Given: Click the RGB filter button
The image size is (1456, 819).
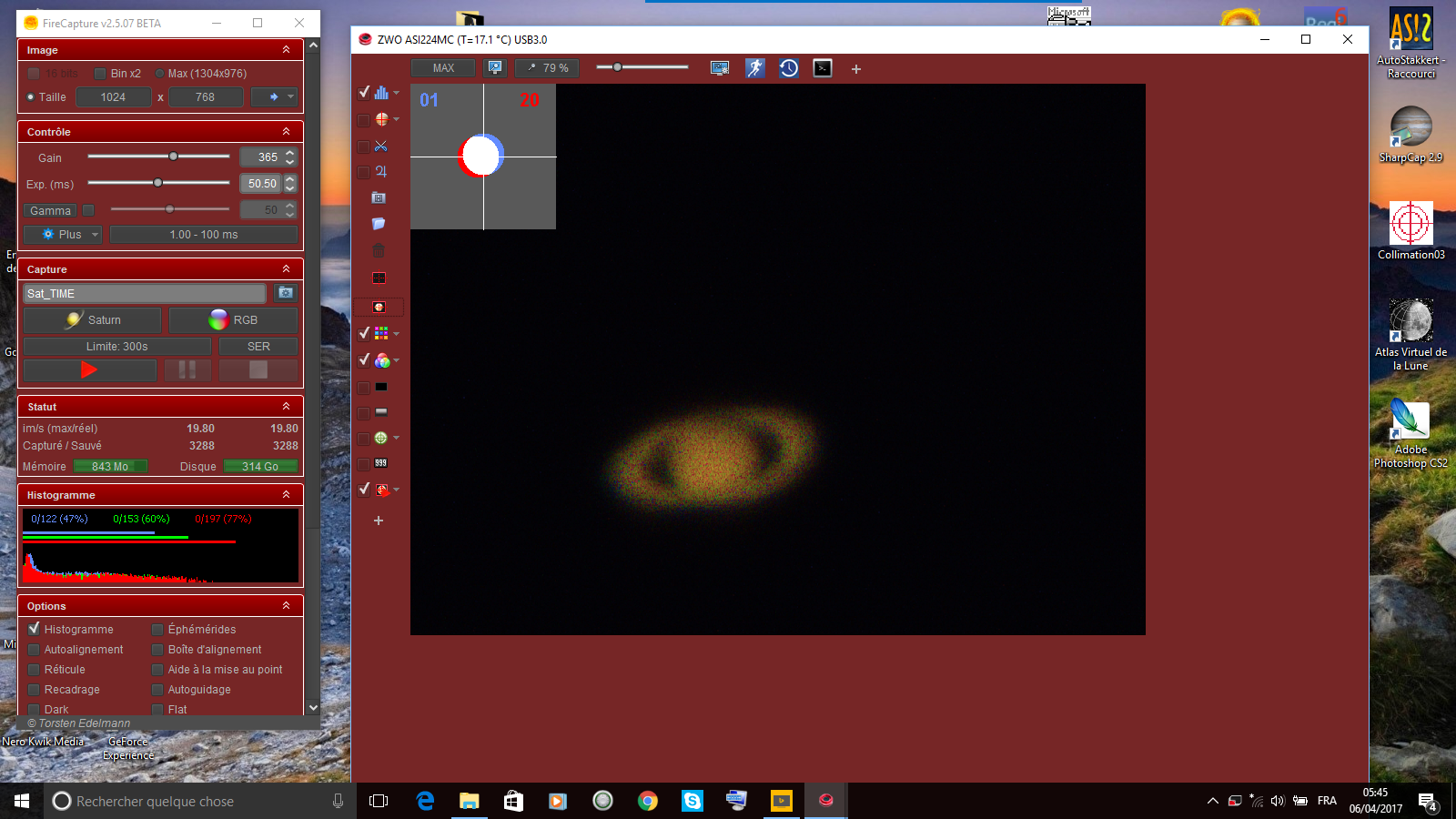Looking at the screenshot, I should pos(233,320).
